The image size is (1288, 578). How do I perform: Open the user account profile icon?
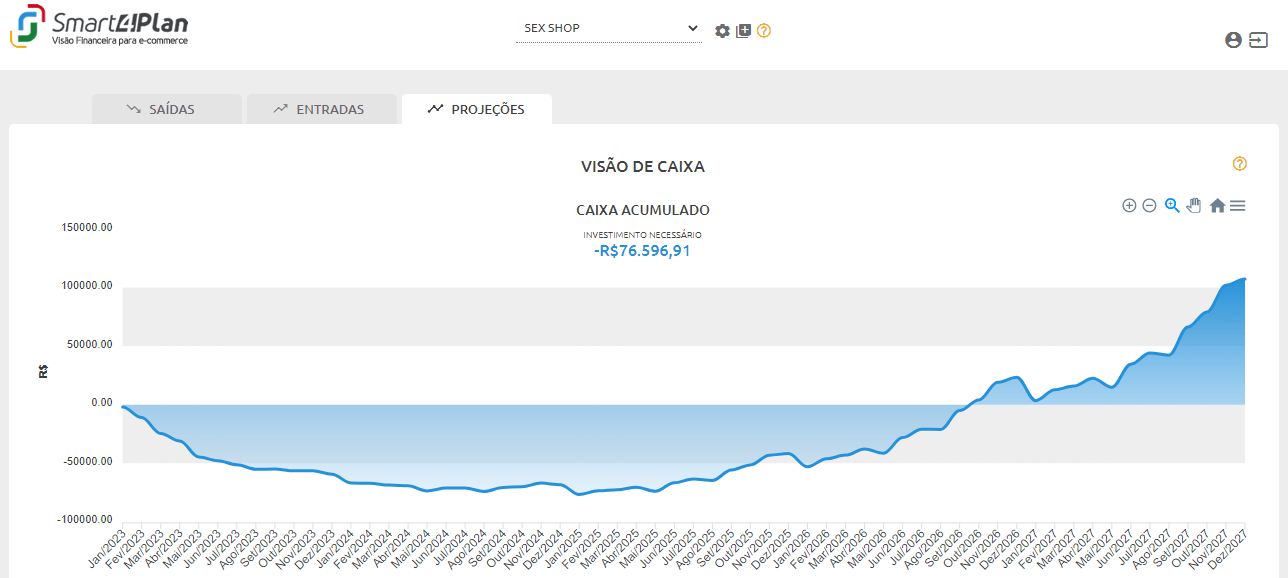[1233, 40]
